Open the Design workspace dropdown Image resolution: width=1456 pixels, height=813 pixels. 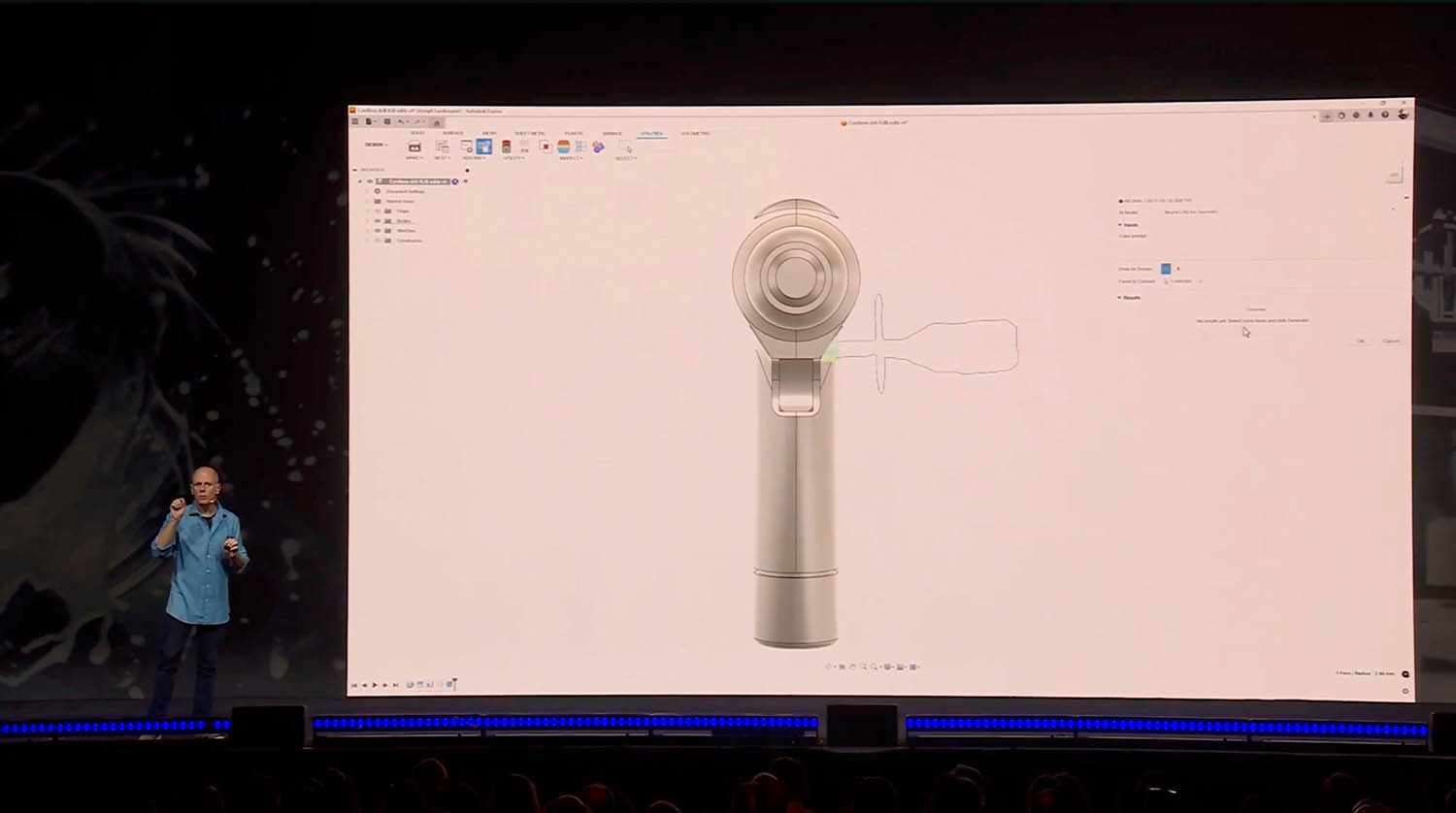[x=376, y=145]
